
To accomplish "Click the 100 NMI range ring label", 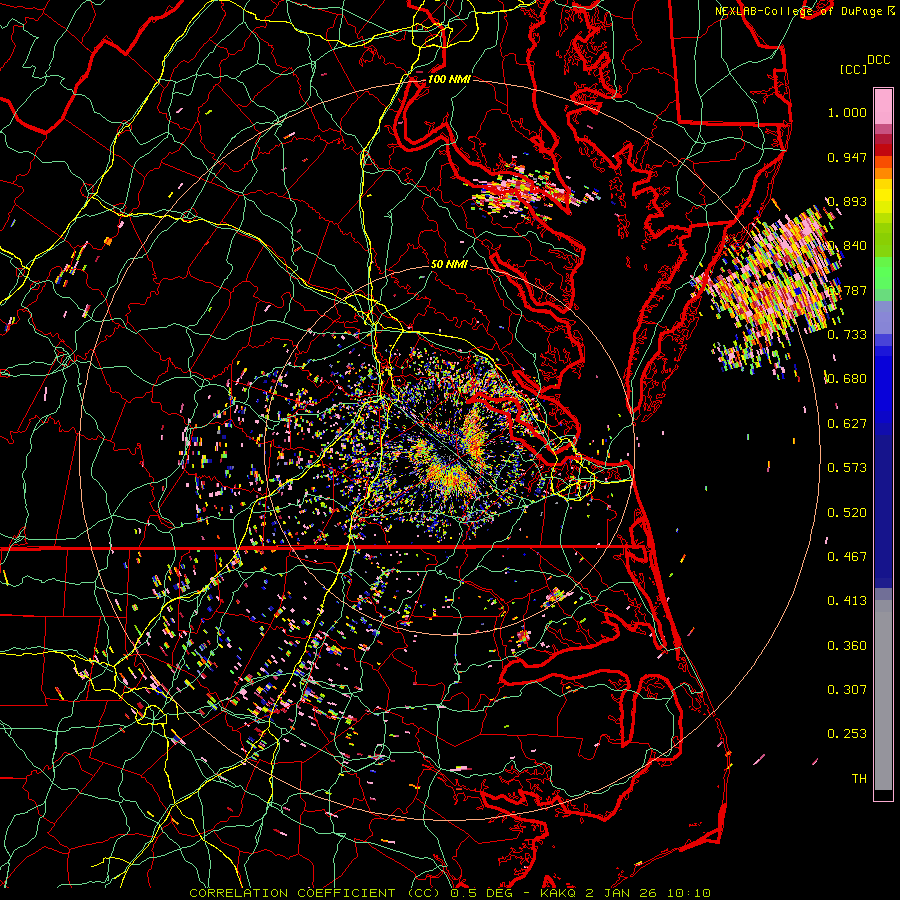I will 449,79.
